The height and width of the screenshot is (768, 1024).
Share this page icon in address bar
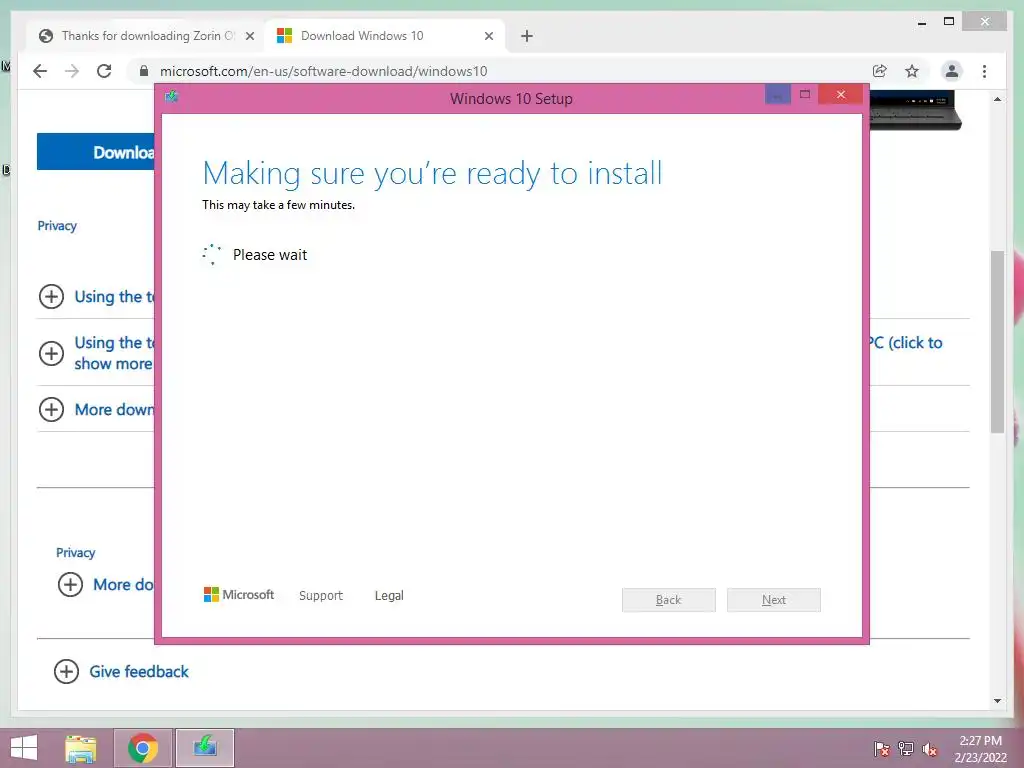click(x=880, y=71)
